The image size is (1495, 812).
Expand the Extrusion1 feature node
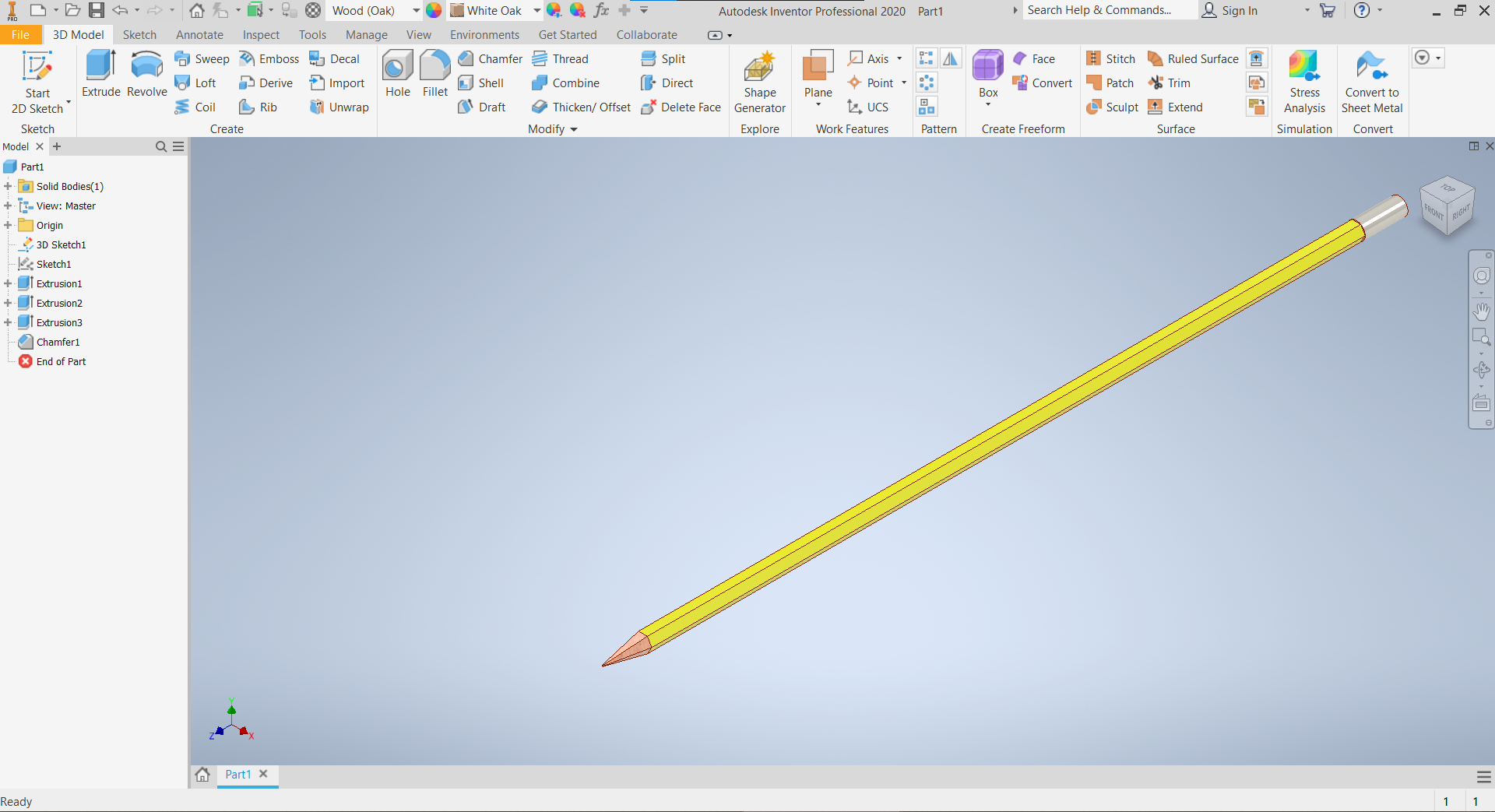pyautogui.click(x=8, y=283)
